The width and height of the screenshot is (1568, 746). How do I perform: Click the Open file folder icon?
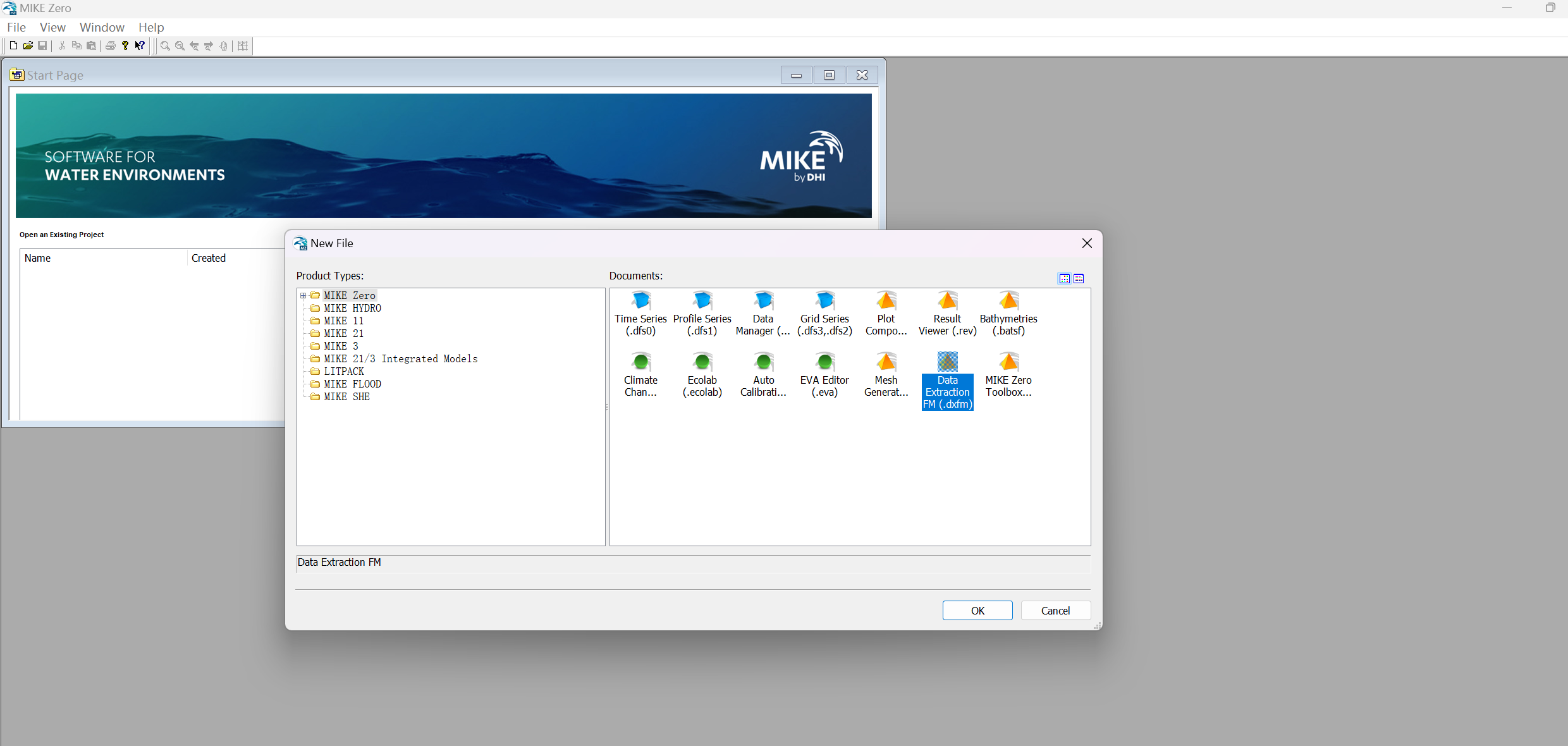pyautogui.click(x=28, y=46)
